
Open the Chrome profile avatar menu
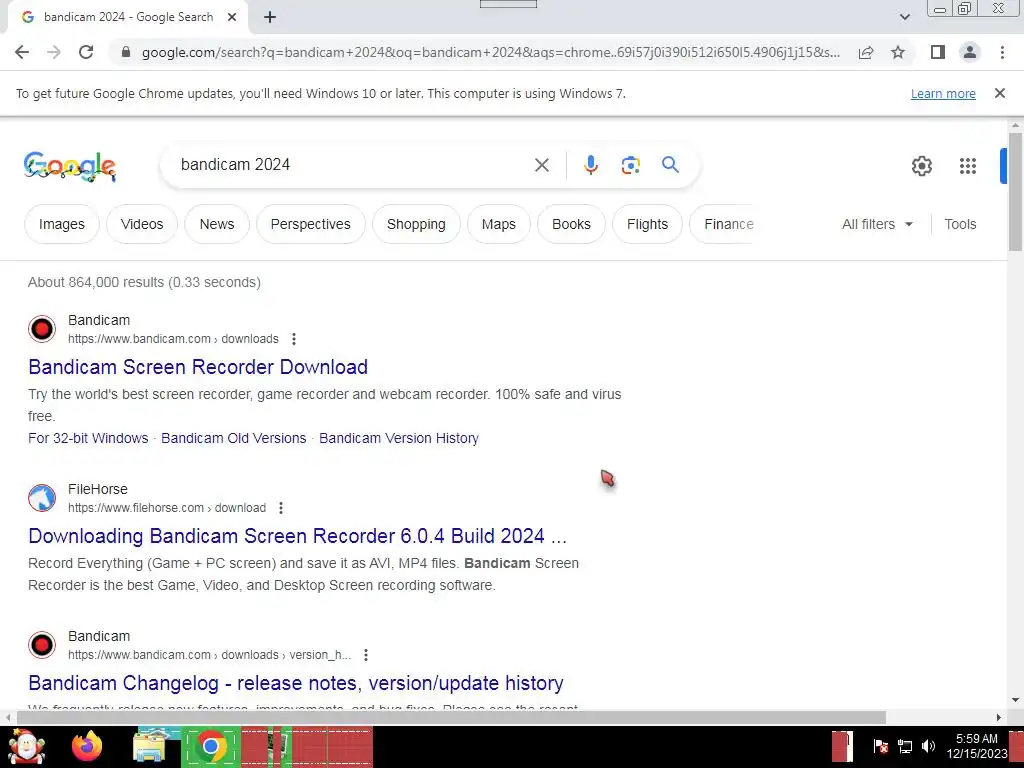pyautogui.click(x=970, y=52)
